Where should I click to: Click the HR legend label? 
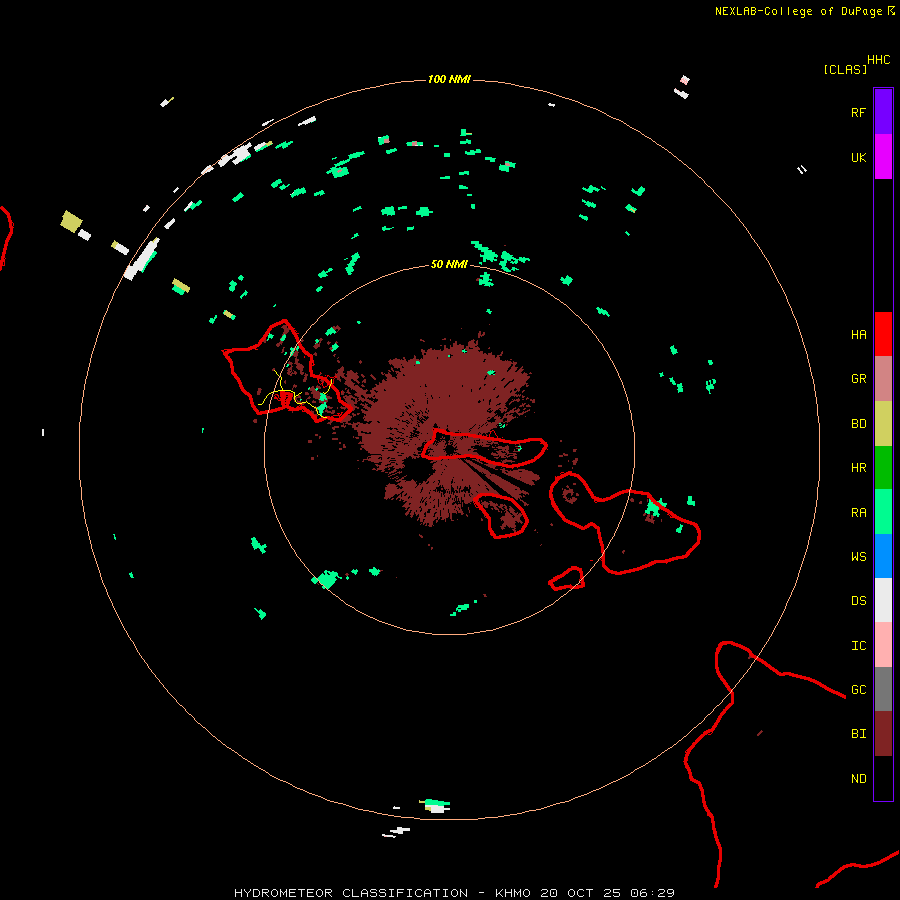[858, 468]
